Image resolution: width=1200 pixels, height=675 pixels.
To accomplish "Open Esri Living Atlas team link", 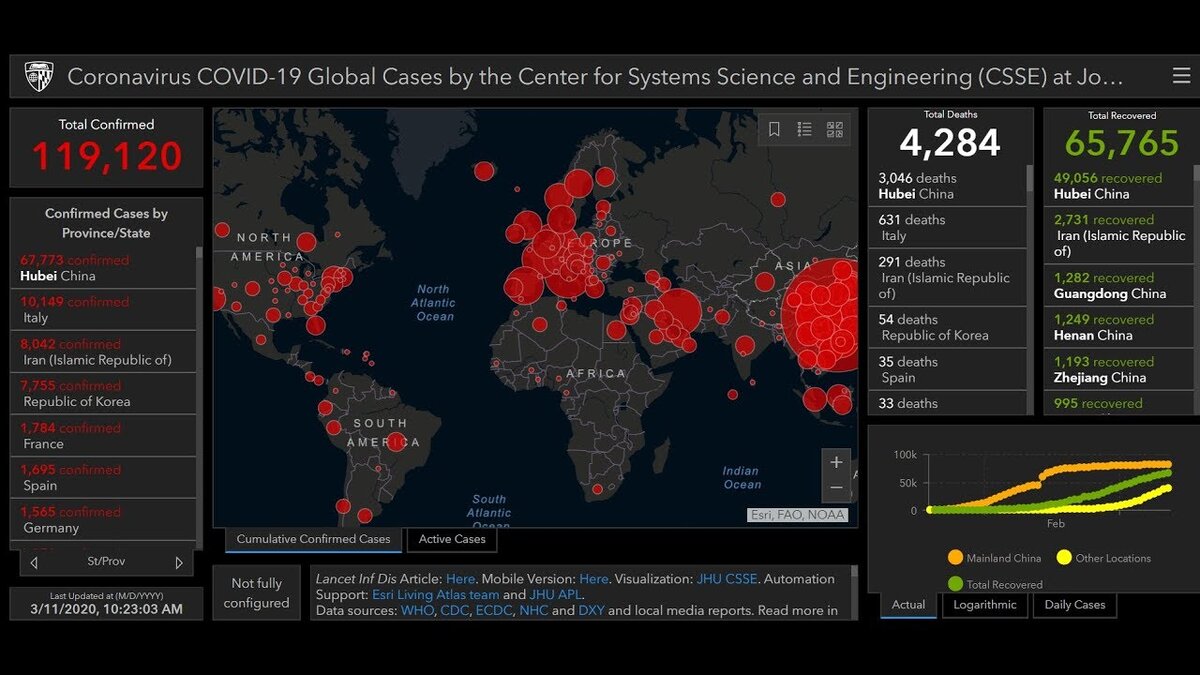I will 436,595.
